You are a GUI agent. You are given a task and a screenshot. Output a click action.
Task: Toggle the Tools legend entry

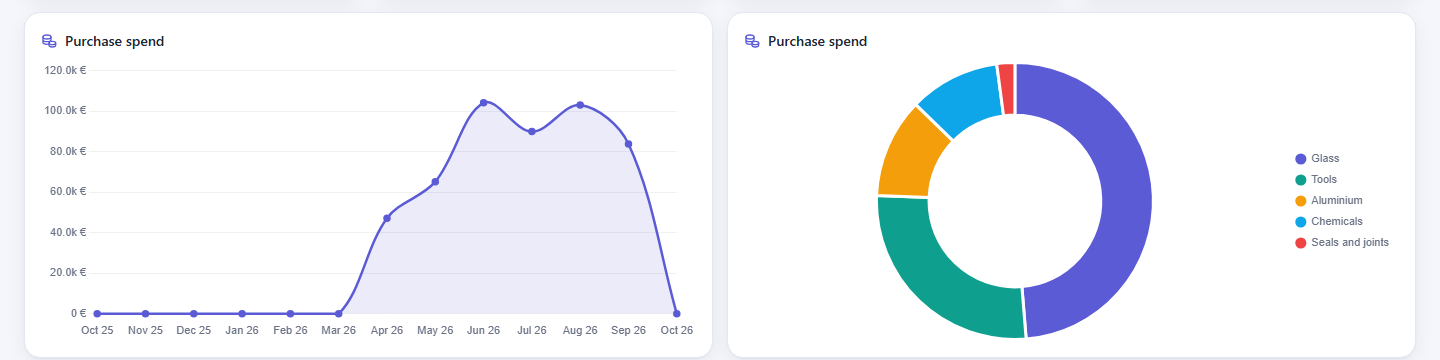(1316, 180)
